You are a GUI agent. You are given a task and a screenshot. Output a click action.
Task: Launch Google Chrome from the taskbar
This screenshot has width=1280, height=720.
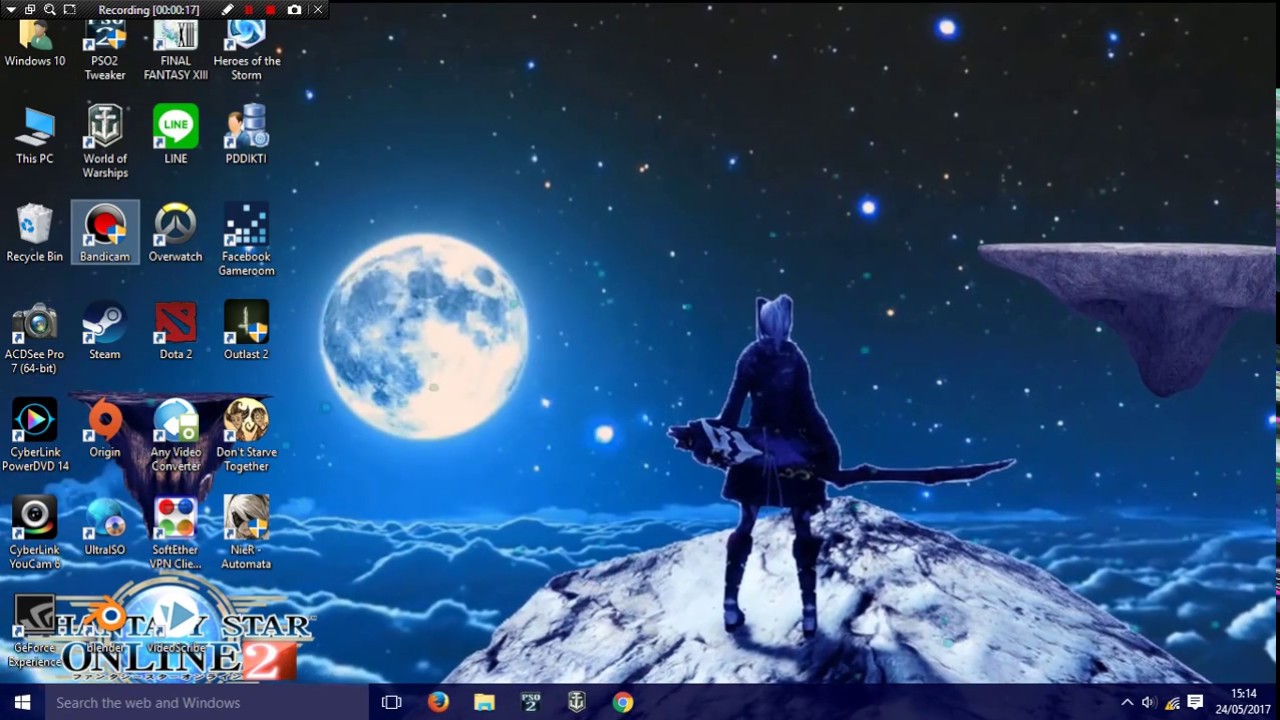pyautogui.click(x=623, y=702)
